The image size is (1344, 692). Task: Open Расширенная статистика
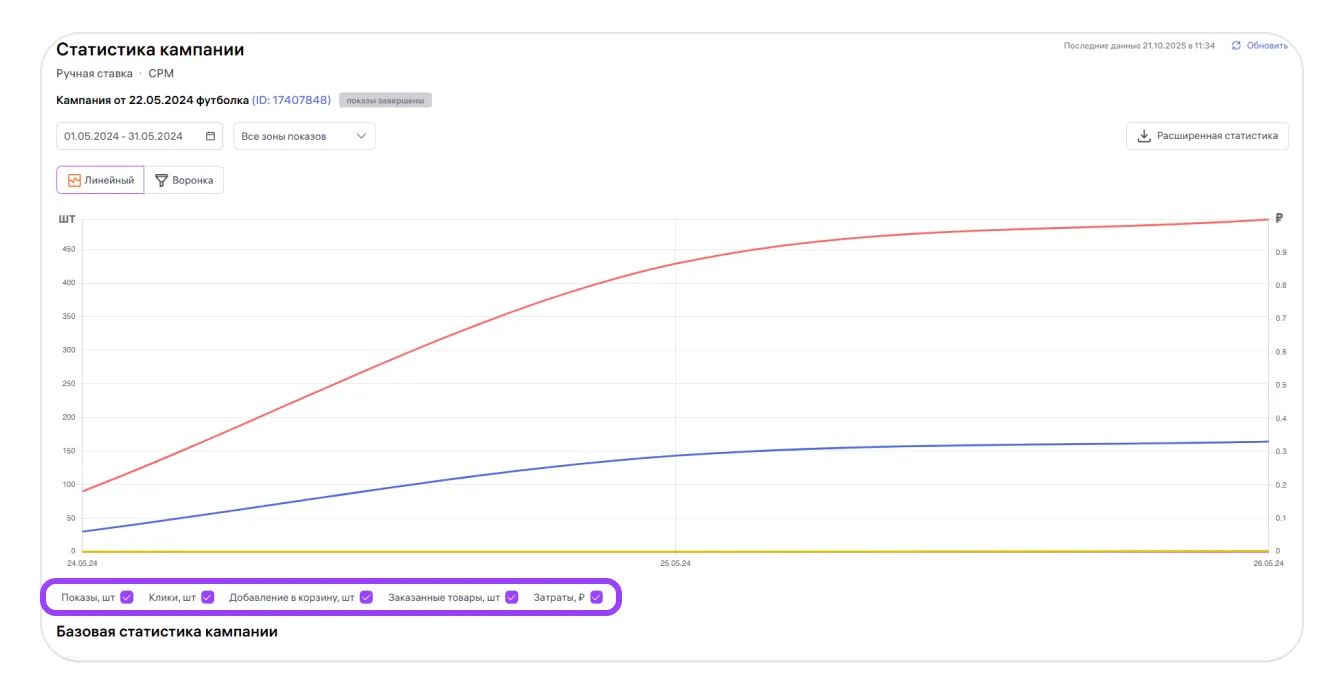(x=1207, y=136)
